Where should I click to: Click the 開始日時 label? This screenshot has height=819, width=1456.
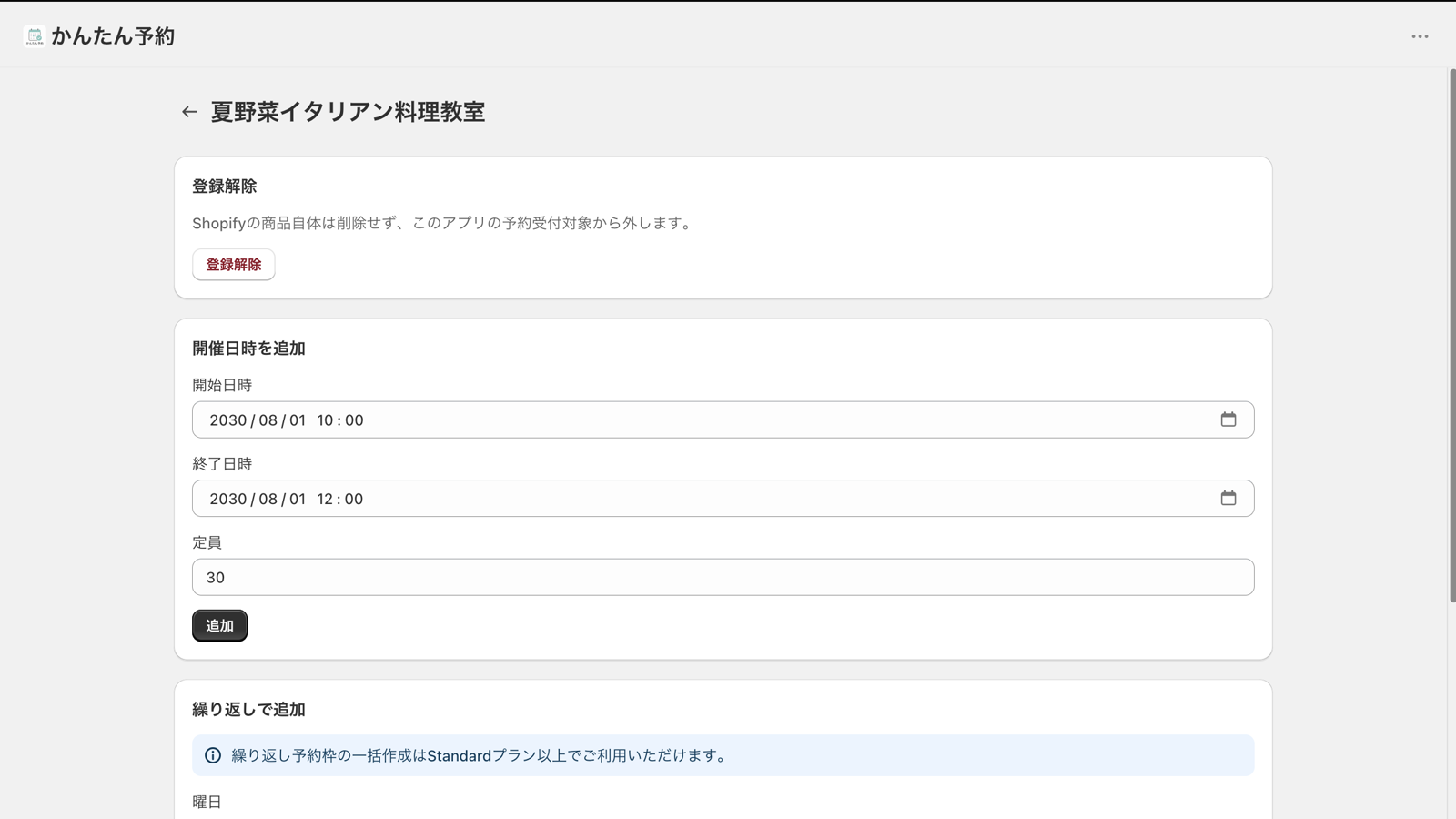tap(222, 385)
